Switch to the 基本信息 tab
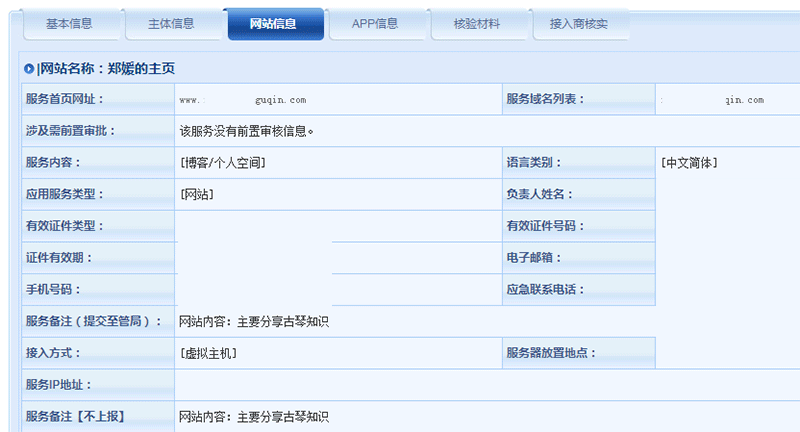The height and width of the screenshot is (432, 800). [x=69, y=23]
